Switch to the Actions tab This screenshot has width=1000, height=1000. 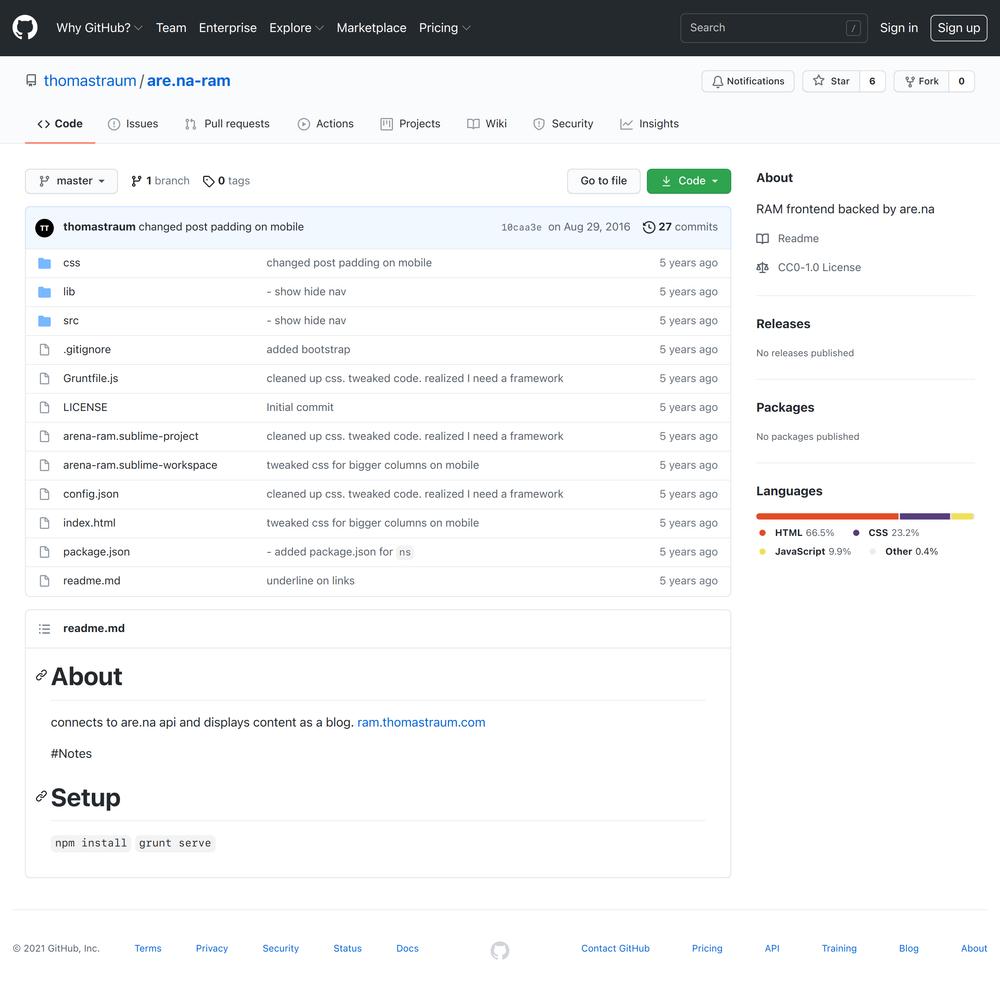click(325, 124)
